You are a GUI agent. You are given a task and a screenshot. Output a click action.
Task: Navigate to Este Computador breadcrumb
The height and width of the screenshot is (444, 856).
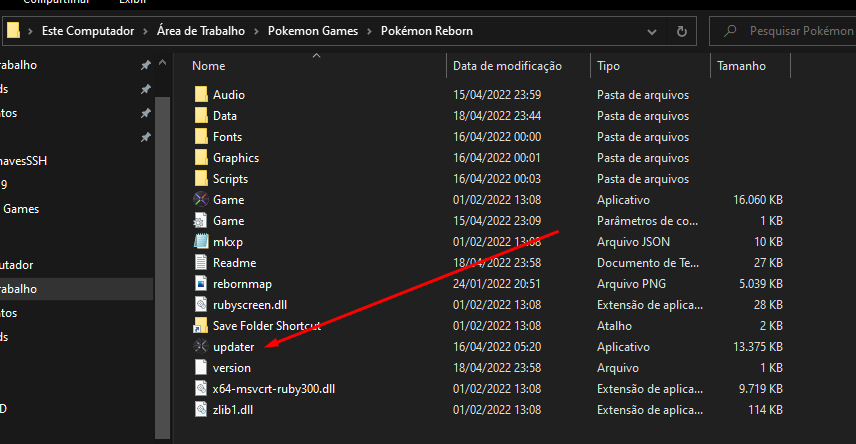click(x=88, y=31)
